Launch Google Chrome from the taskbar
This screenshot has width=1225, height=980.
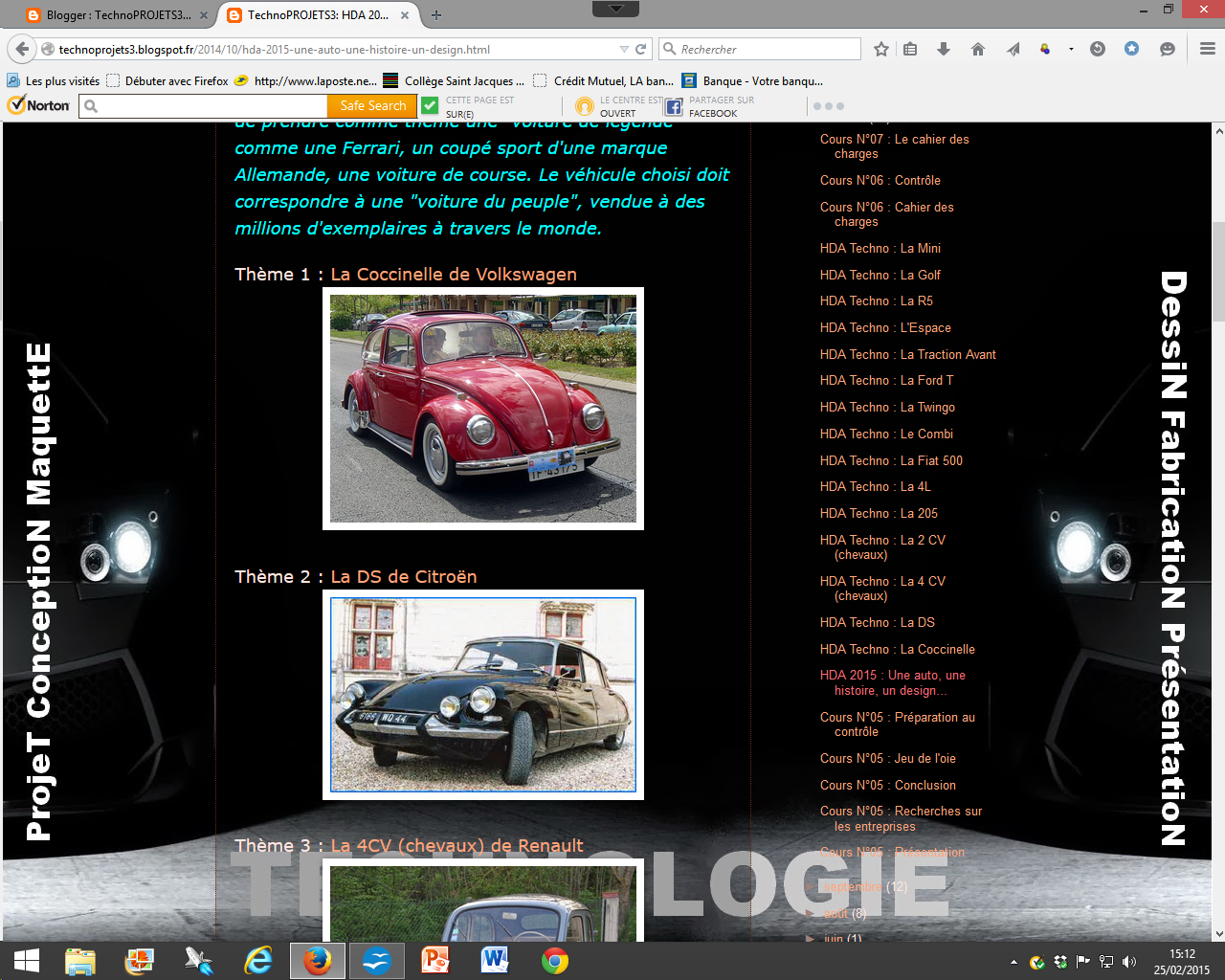click(x=554, y=961)
